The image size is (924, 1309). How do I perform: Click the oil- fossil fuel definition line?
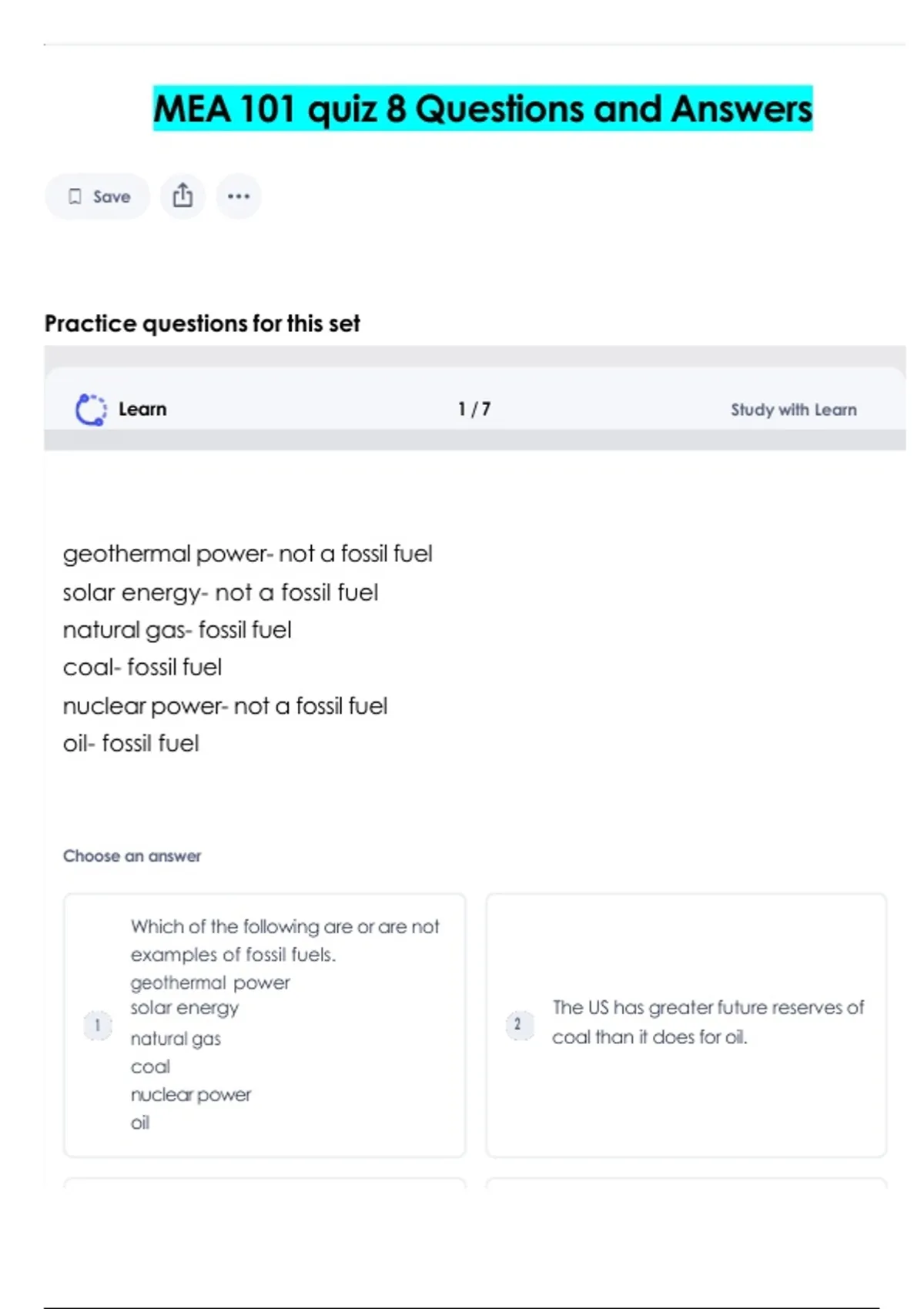point(131,743)
